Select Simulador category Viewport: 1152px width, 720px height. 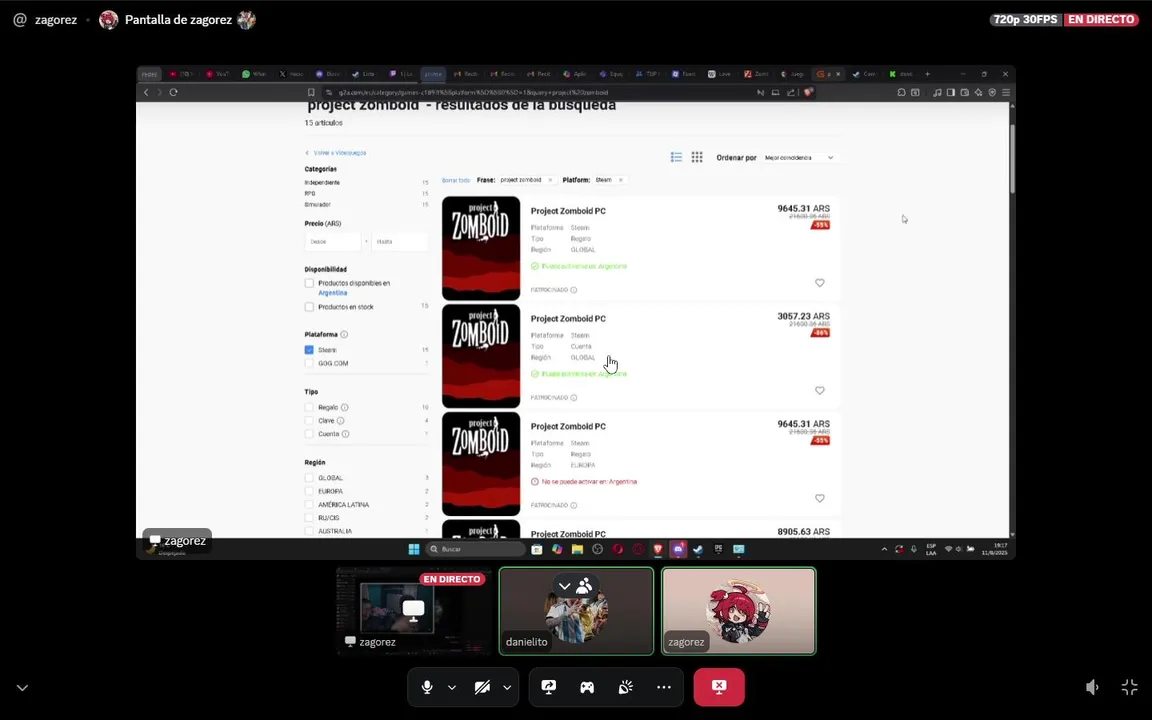(318, 204)
